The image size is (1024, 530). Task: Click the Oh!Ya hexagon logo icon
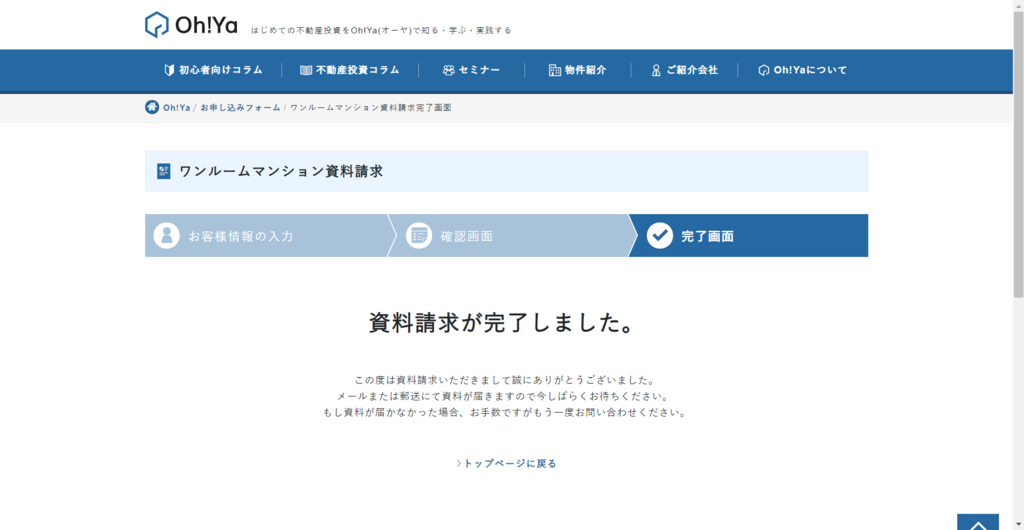[x=157, y=25]
